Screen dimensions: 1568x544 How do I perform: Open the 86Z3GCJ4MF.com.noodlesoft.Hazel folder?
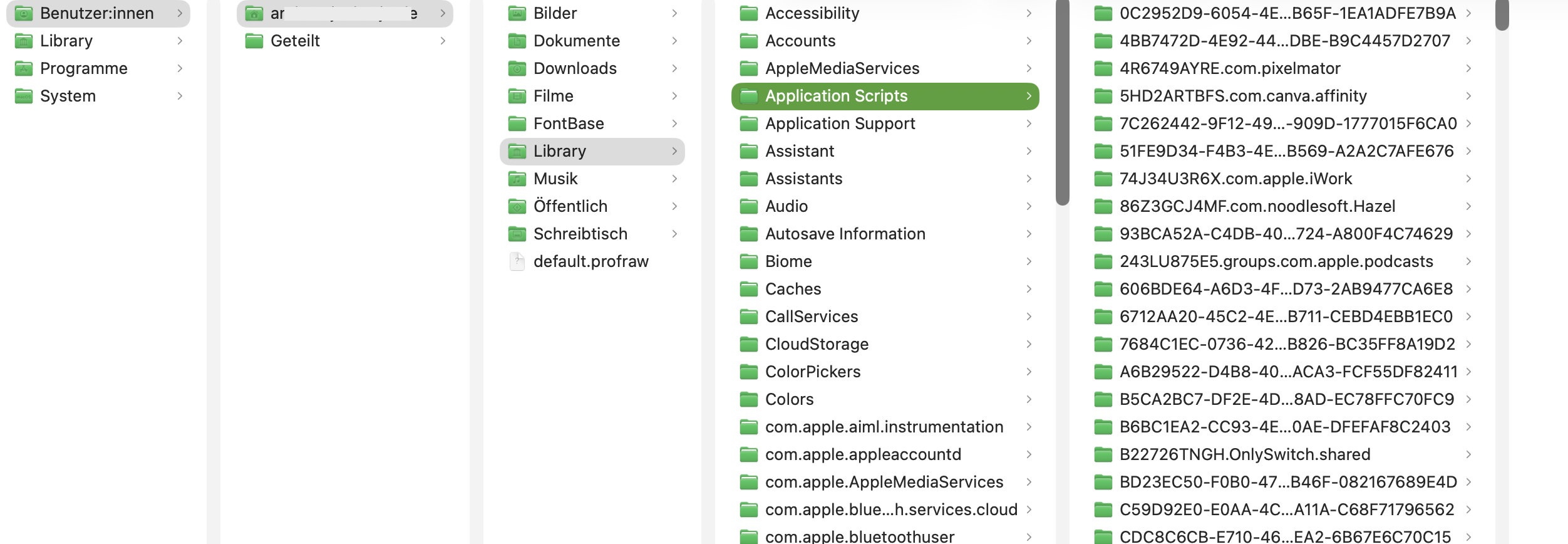tap(1257, 206)
